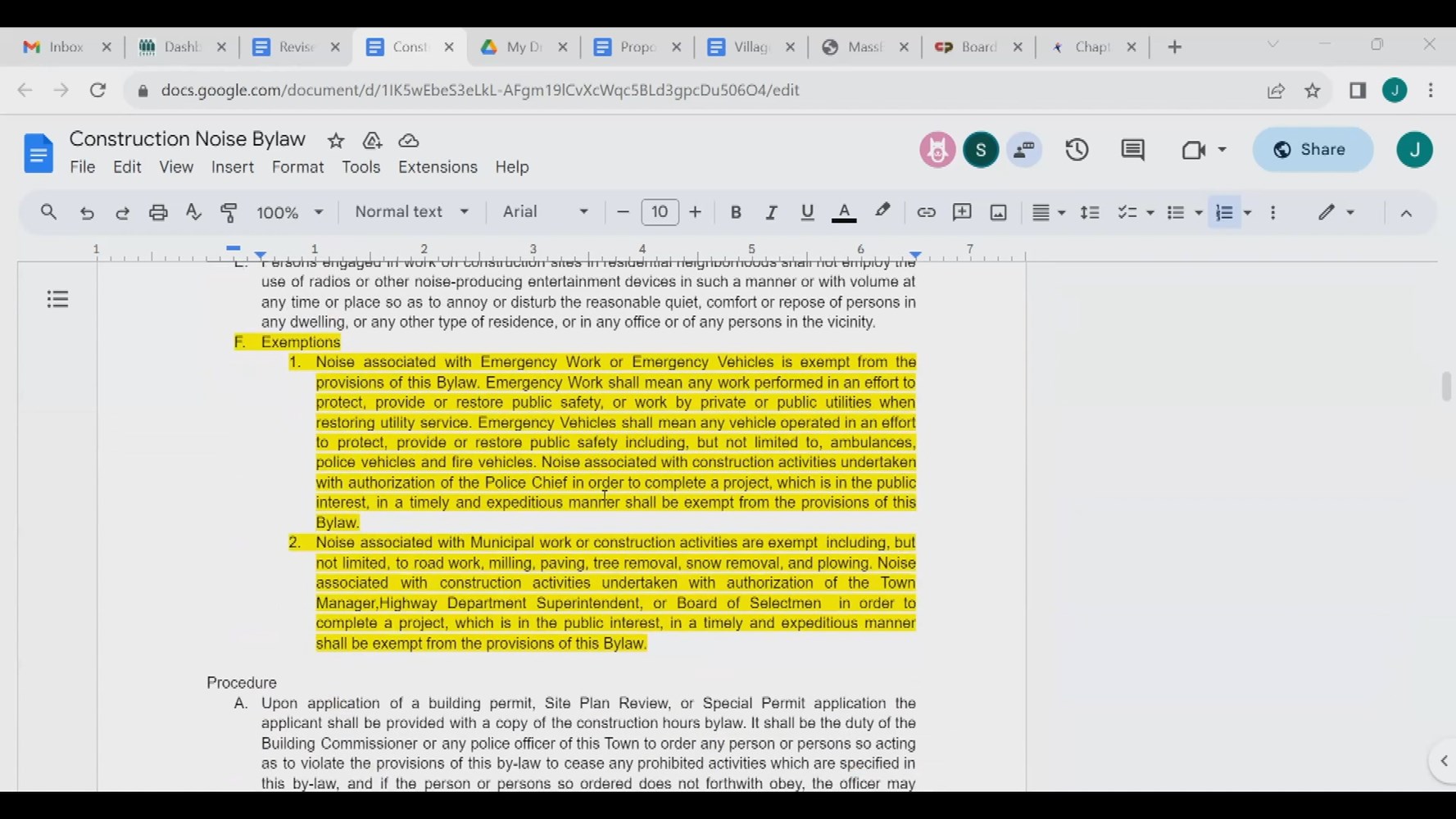The width and height of the screenshot is (1456, 819).
Task: Toggle italic formatting
Action: coord(771,213)
